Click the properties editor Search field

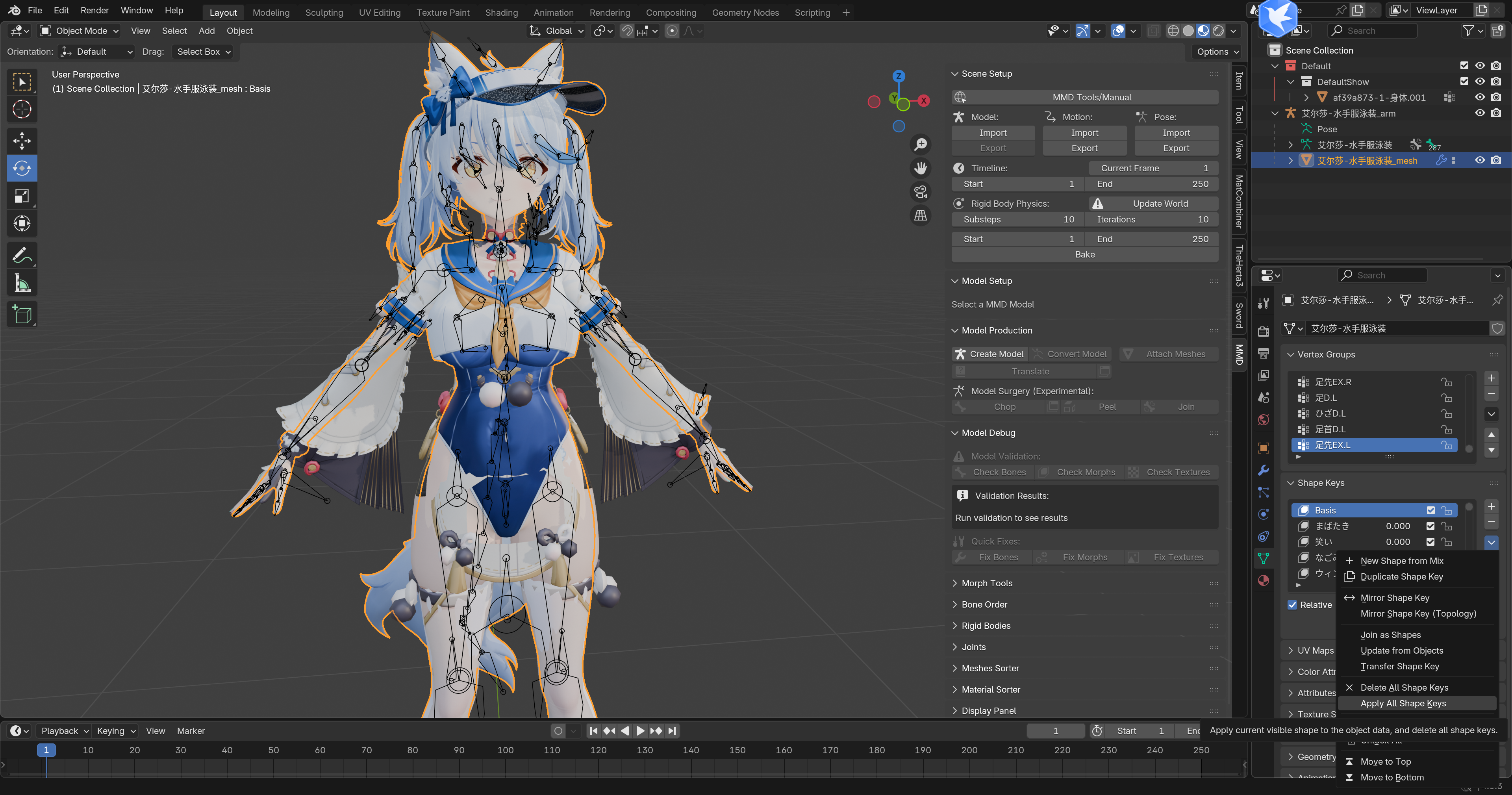(1382, 275)
